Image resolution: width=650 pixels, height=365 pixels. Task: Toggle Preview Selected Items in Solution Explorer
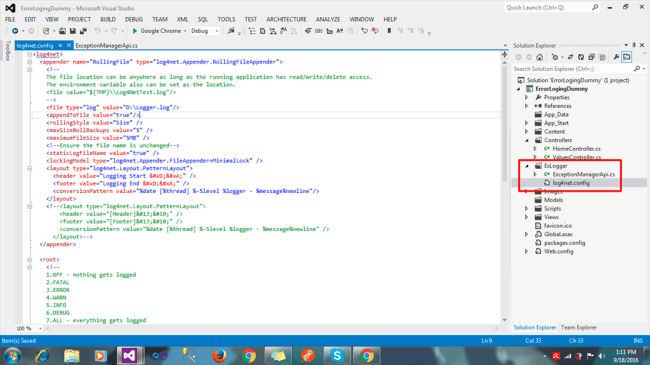tap(626, 57)
